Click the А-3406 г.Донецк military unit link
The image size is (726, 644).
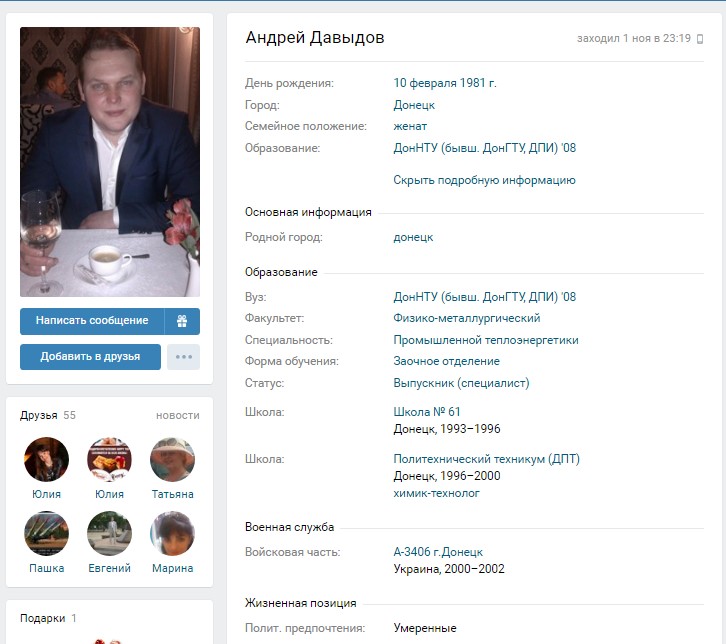point(438,552)
